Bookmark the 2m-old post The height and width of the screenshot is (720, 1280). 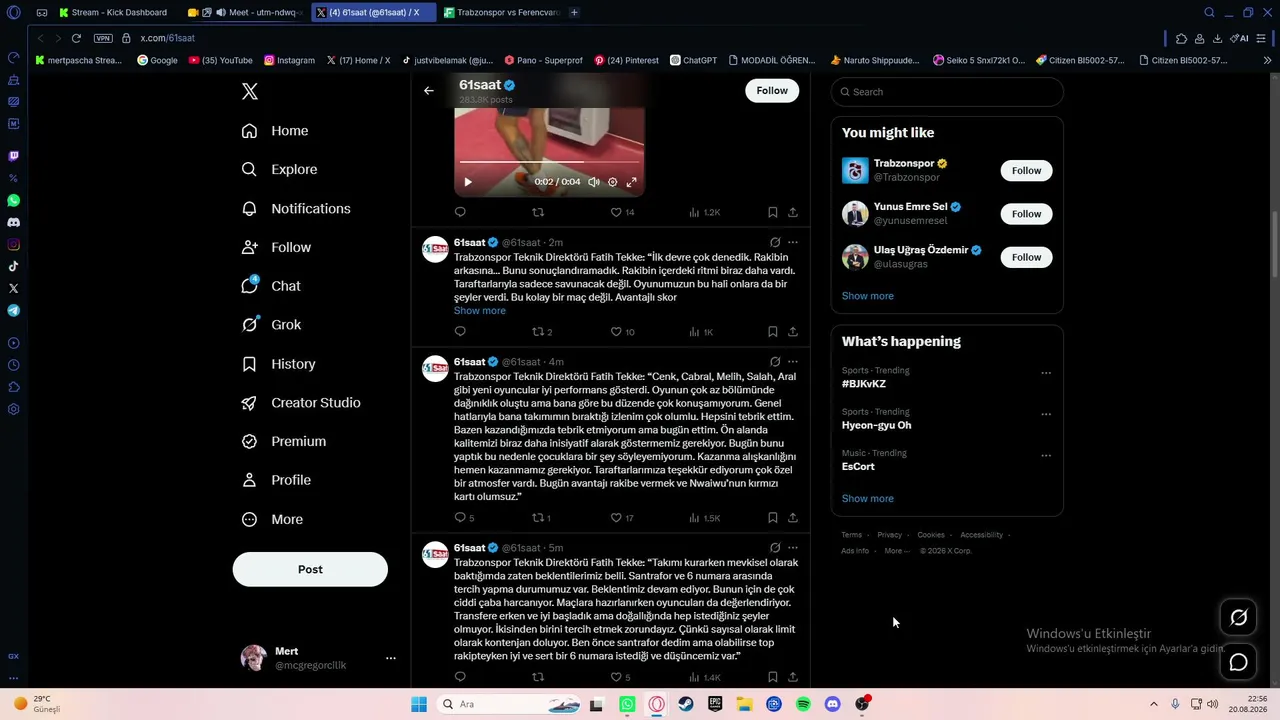coord(773,332)
